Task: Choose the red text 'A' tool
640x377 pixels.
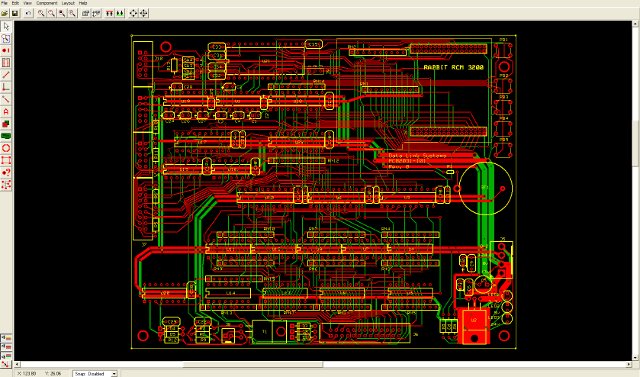Action: coord(6,111)
